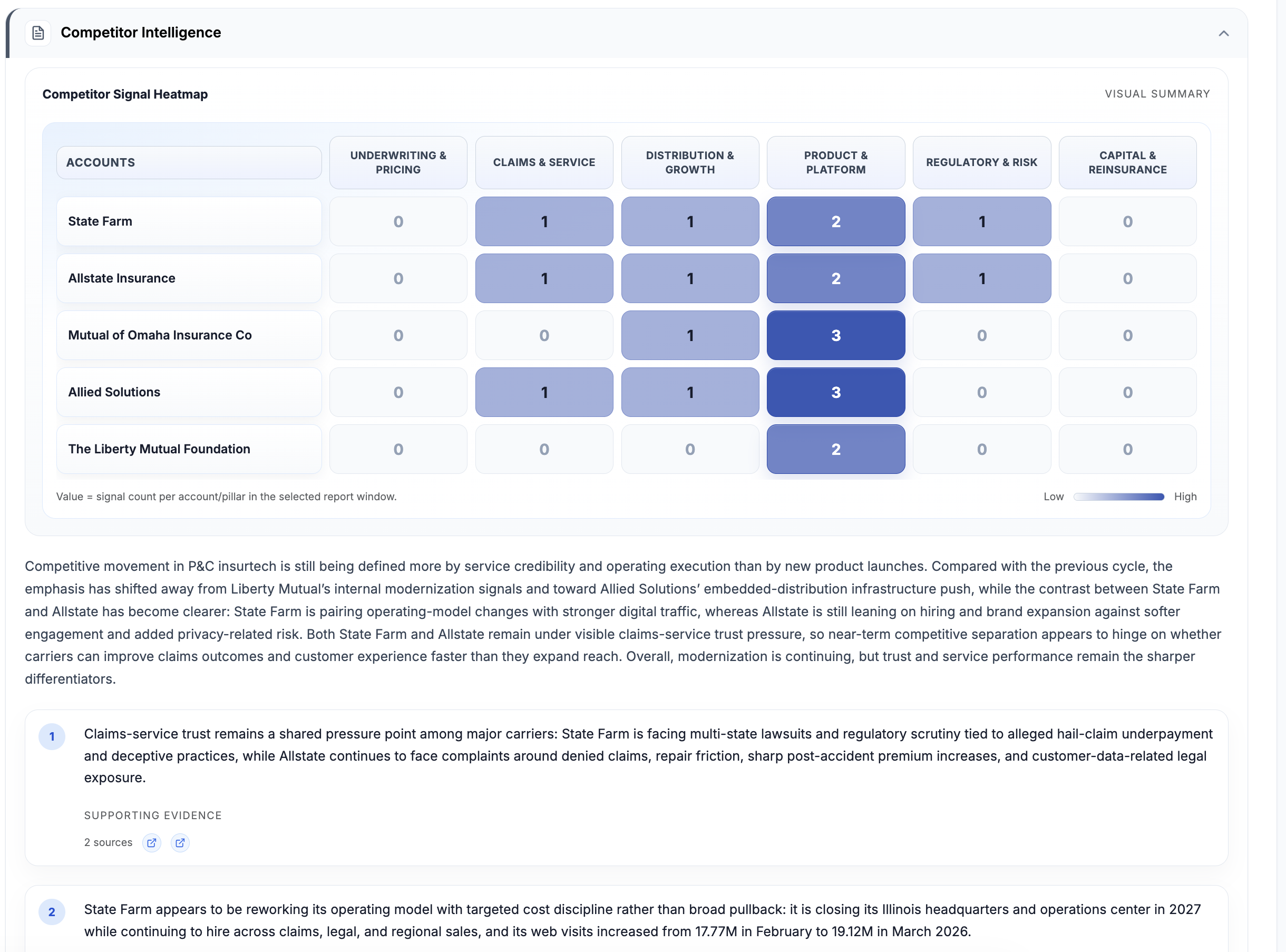Click the Low to High legend gradient bar
Viewport: 1286px width, 952px height.
pos(1118,497)
